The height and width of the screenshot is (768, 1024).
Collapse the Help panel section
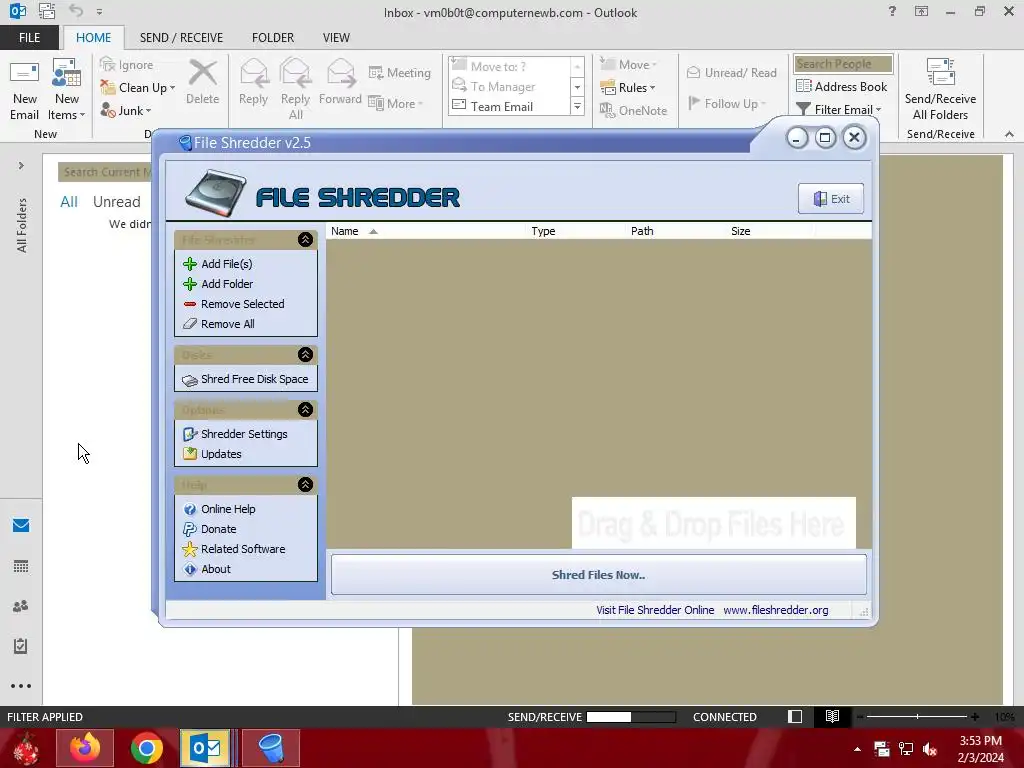tap(305, 485)
